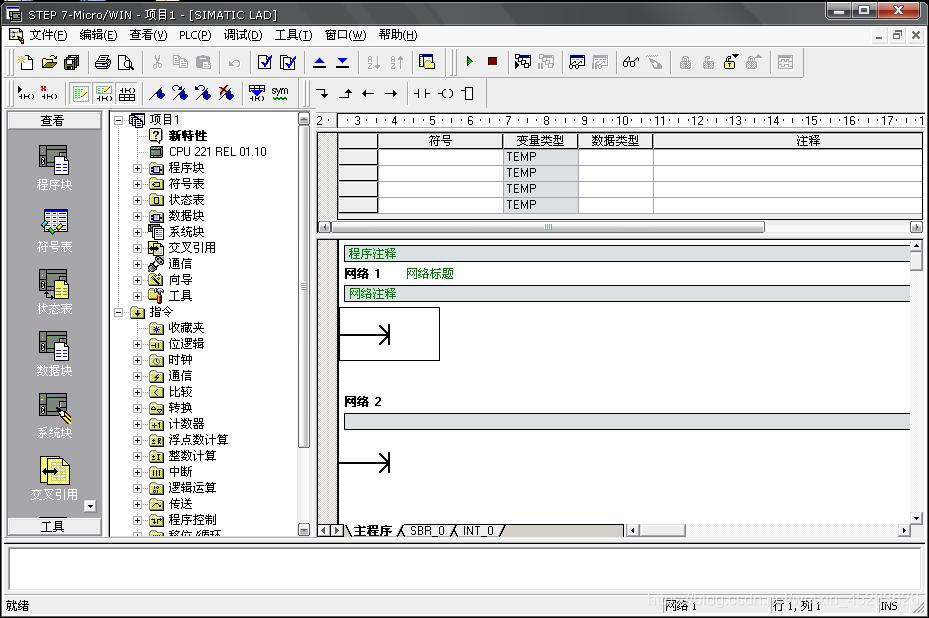Click the 网络注释 field in network 1
The width and height of the screenshot is (929, 618).
tap(627, 293)
